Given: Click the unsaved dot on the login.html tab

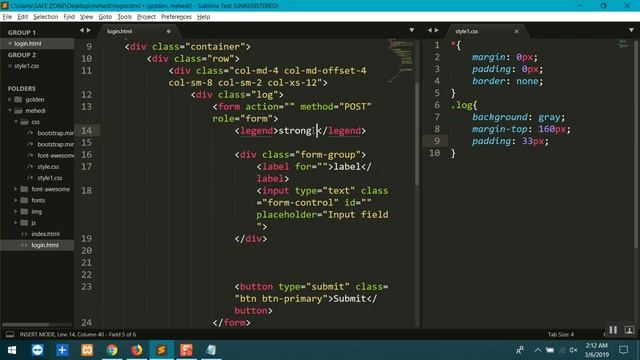Looking at the screenshot, I should (168, 31).
